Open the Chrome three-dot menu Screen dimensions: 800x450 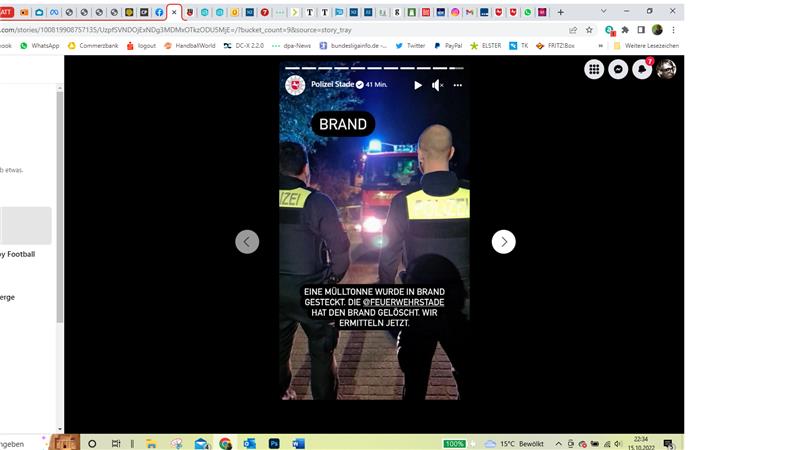[x=673, y=30]
